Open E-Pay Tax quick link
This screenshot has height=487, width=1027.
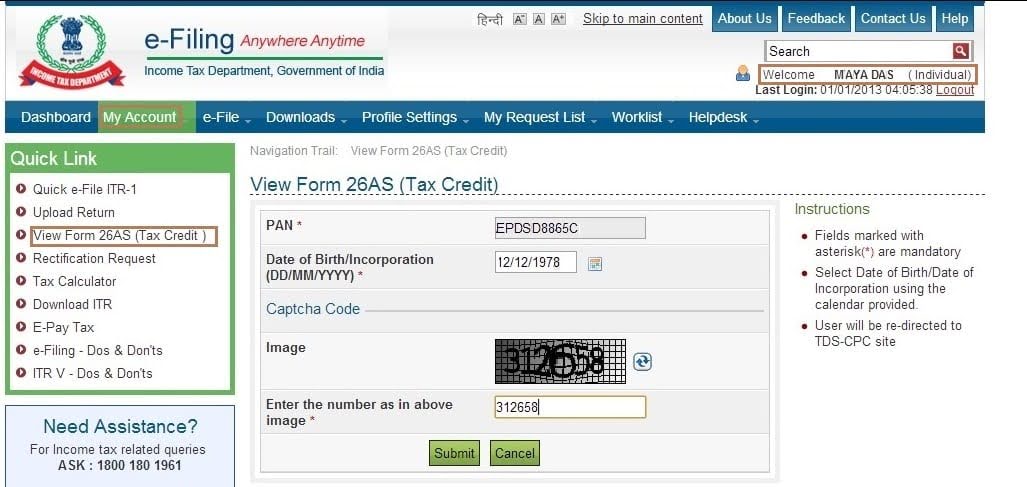coord(64,327)
